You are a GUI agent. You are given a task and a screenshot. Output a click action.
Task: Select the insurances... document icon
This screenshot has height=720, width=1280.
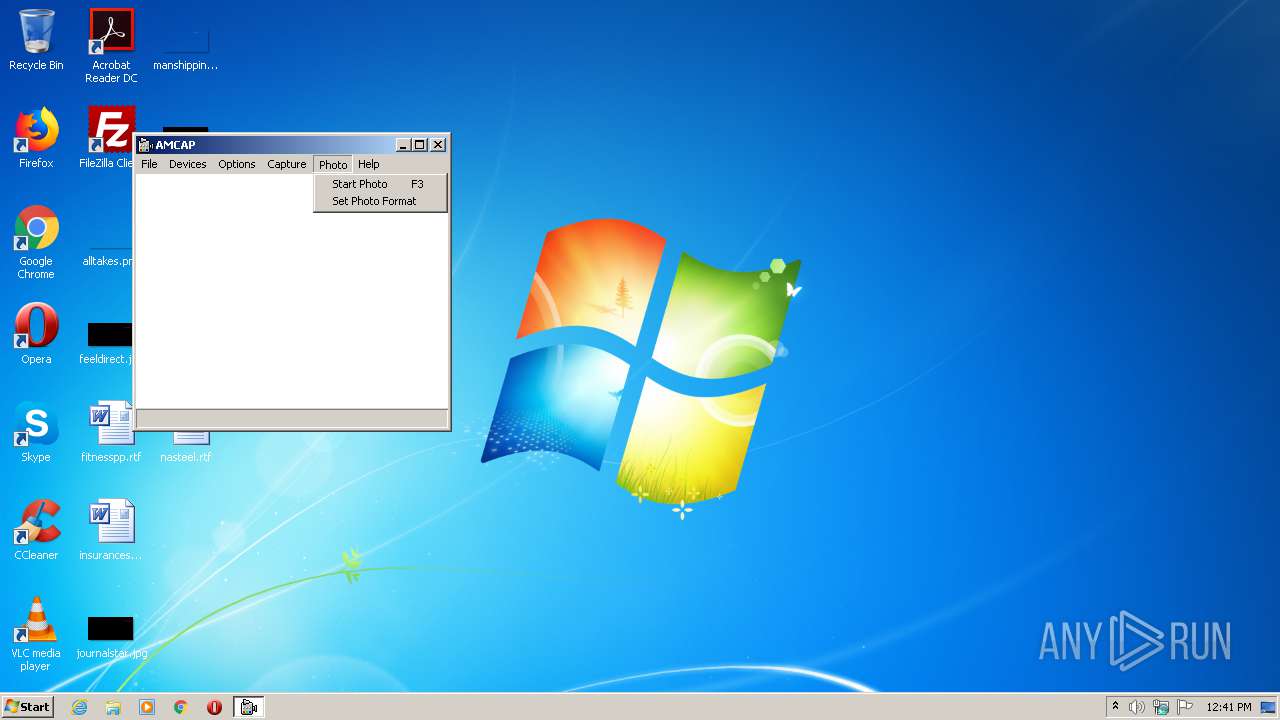coord(111,530)
